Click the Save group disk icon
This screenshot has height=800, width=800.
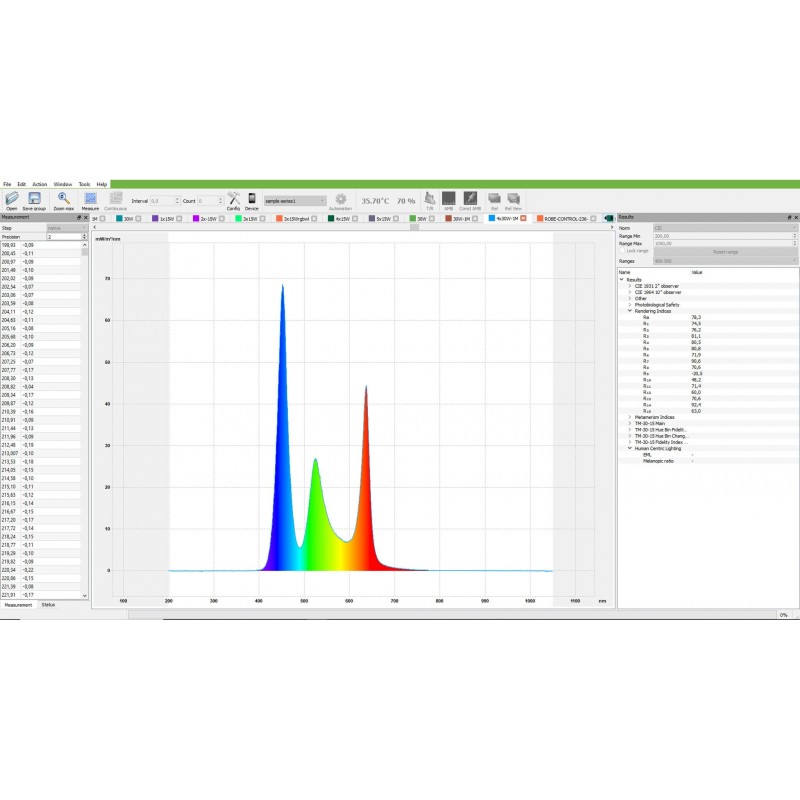34,199
